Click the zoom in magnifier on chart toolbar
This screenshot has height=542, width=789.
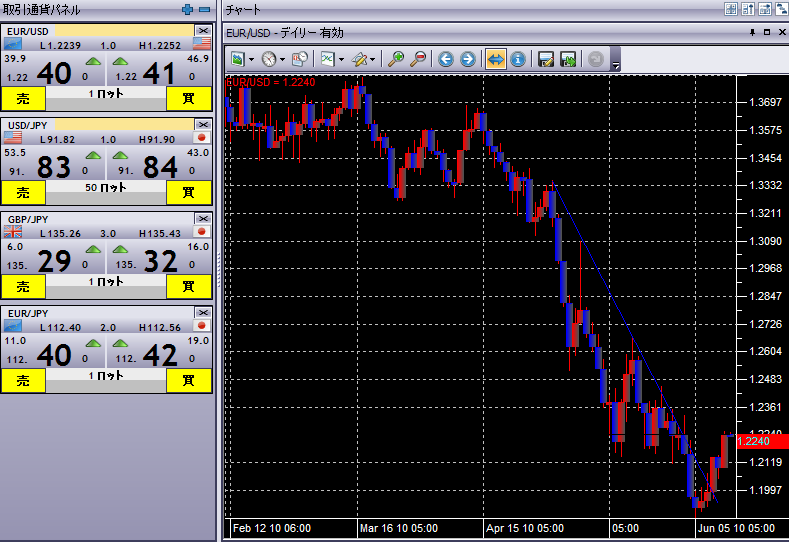pyautogui.click(x=396, y=59)
